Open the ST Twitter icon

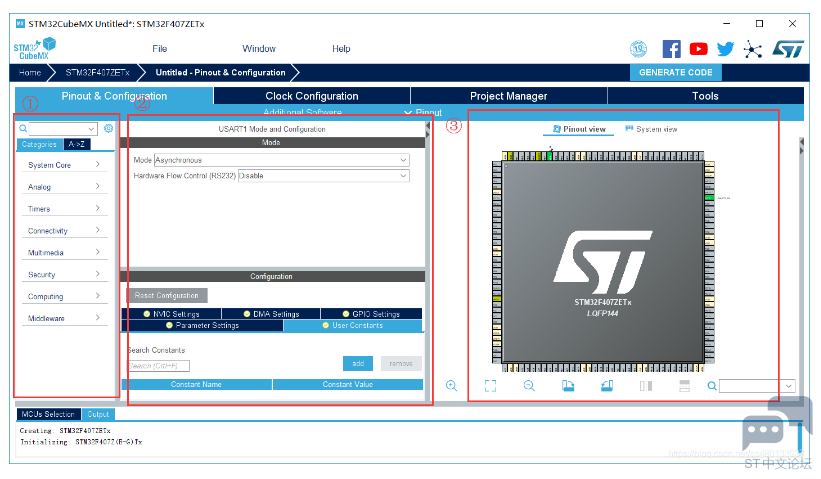[x=725, y=49]
